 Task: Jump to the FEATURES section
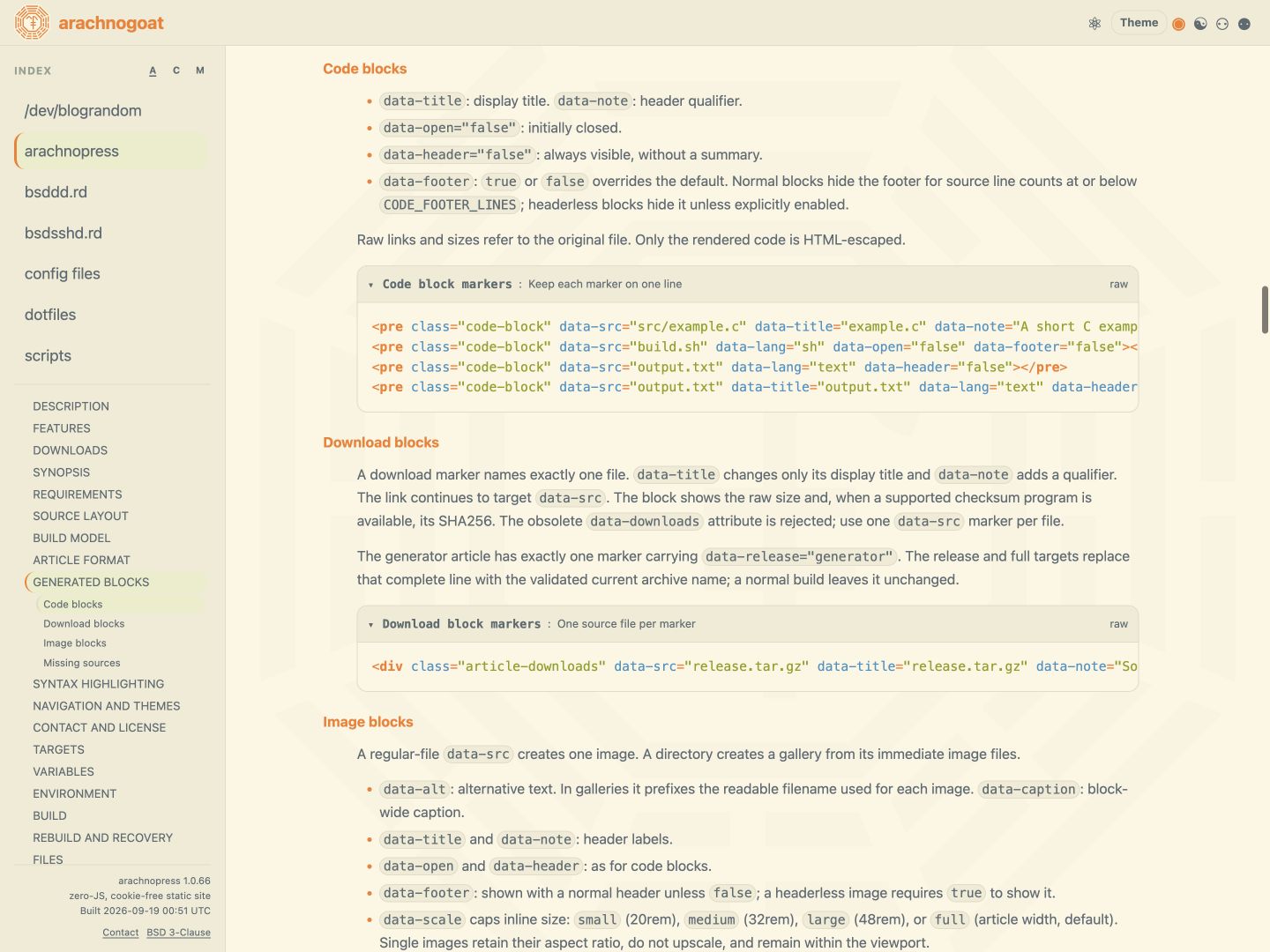[62, 428]
